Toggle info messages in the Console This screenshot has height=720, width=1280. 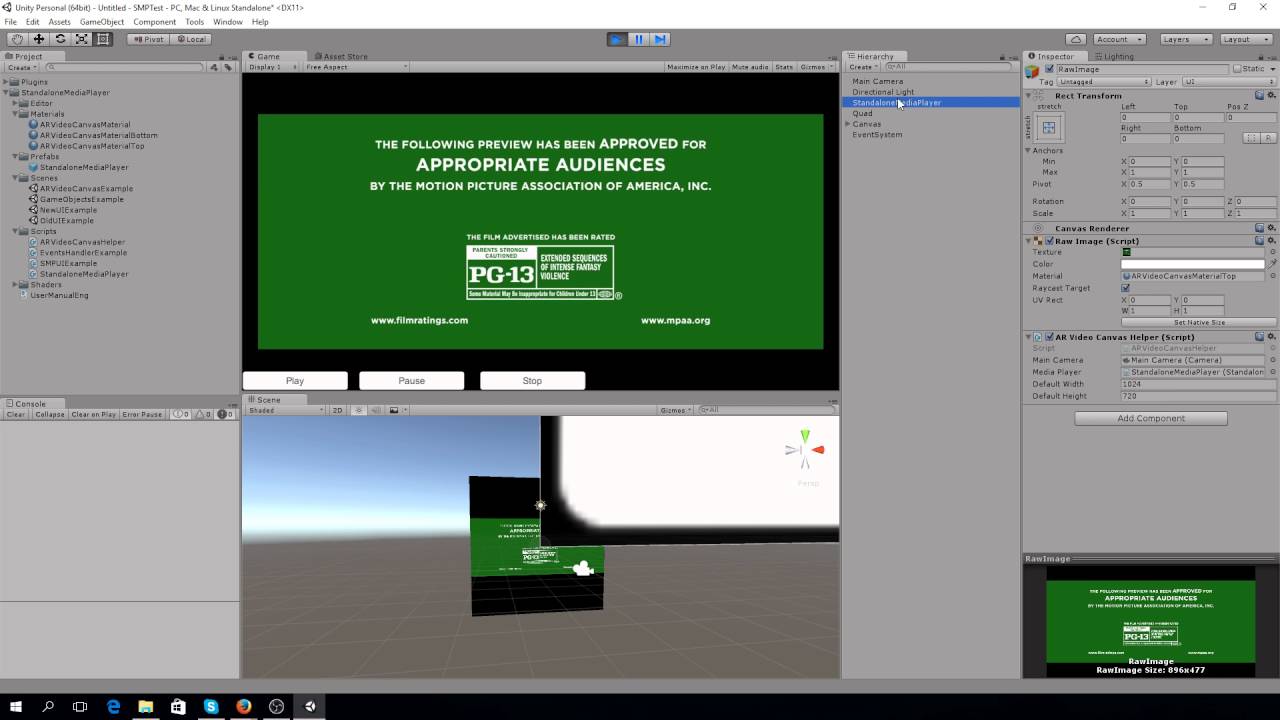[182, 414]
